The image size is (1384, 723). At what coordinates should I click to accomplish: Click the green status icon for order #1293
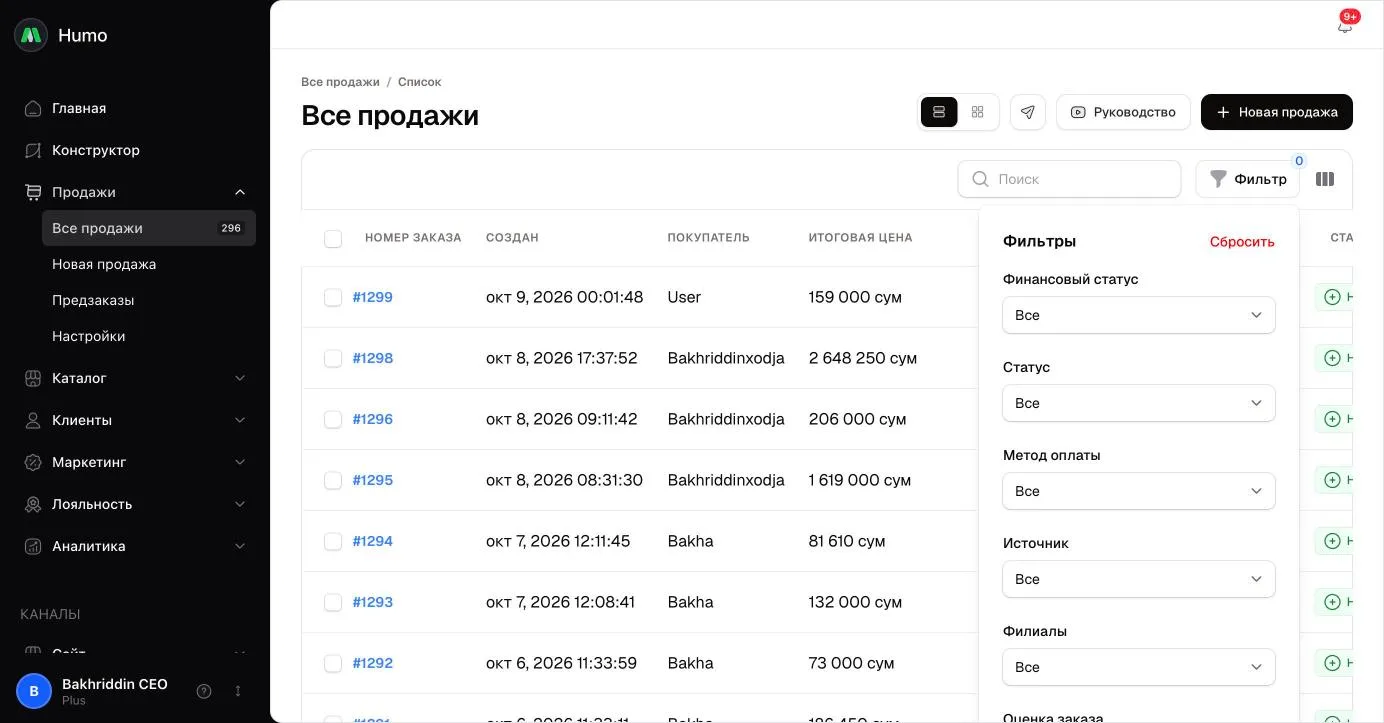1332,602
